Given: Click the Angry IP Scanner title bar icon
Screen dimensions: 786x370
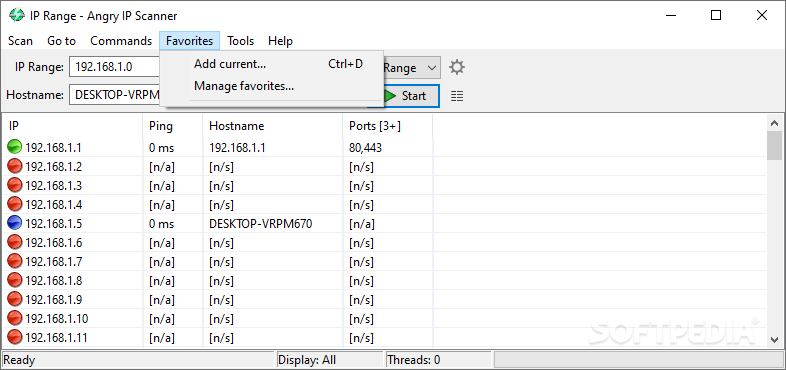Looking at the screenshot, I should pos(17,16).
